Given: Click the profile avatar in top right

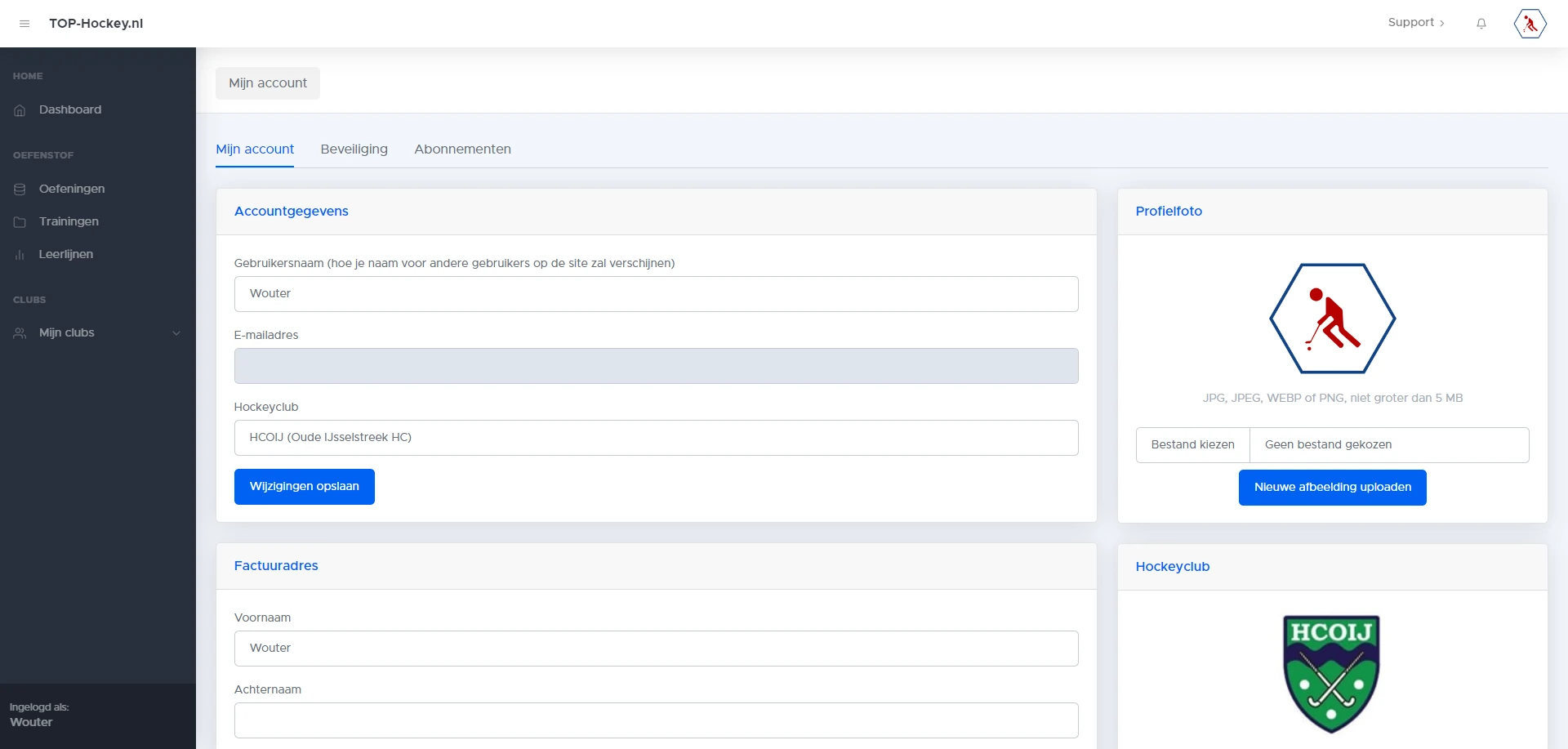Looking at the screenshot, I should coord(1530,23).
